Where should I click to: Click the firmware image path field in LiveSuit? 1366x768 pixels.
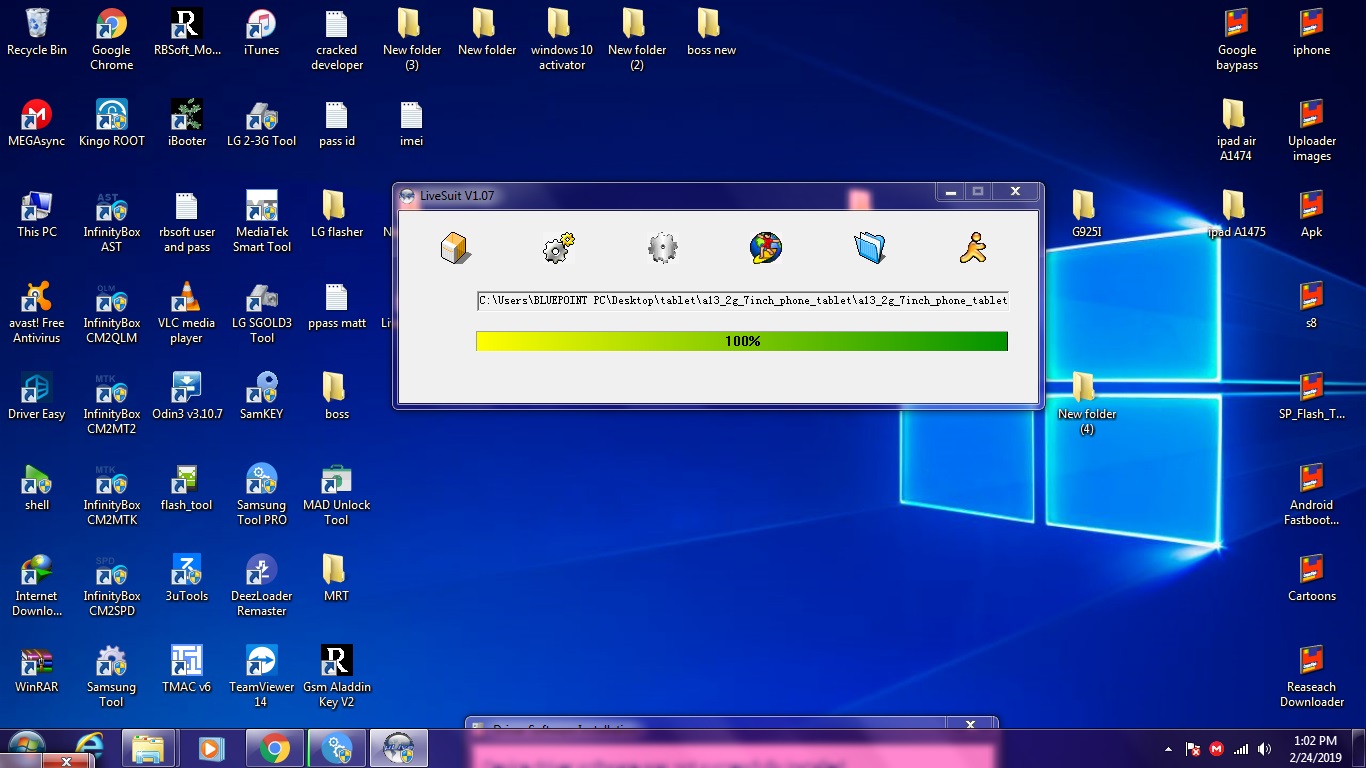743,300
